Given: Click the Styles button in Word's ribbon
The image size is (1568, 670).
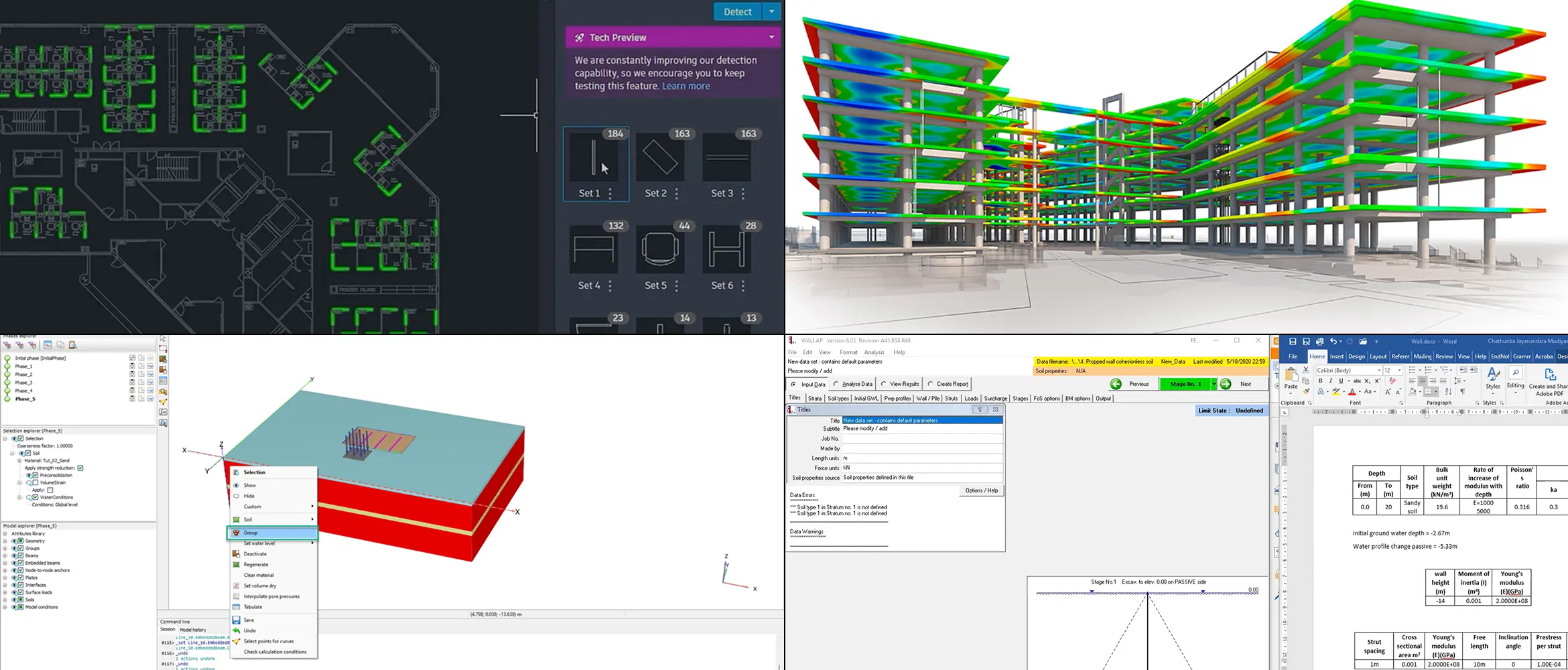Looking at the screenshot, I should 1493,379.
